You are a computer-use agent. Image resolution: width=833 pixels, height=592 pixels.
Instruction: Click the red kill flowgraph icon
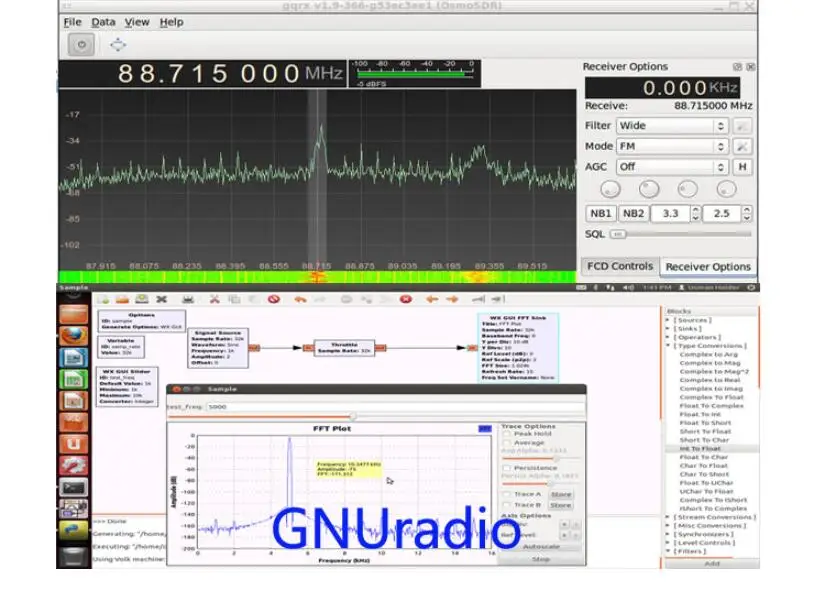tap(406, 300)
